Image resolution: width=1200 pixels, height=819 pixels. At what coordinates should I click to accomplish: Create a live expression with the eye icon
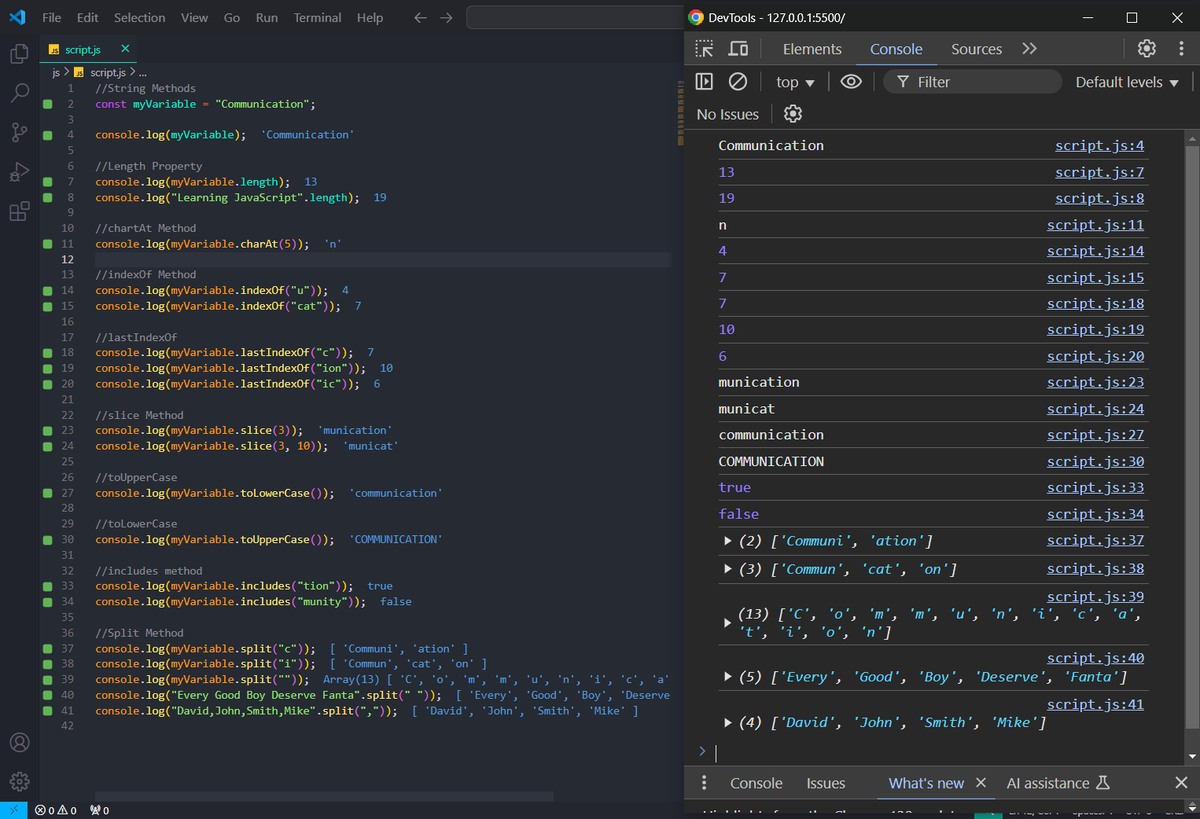click(851, 82)
